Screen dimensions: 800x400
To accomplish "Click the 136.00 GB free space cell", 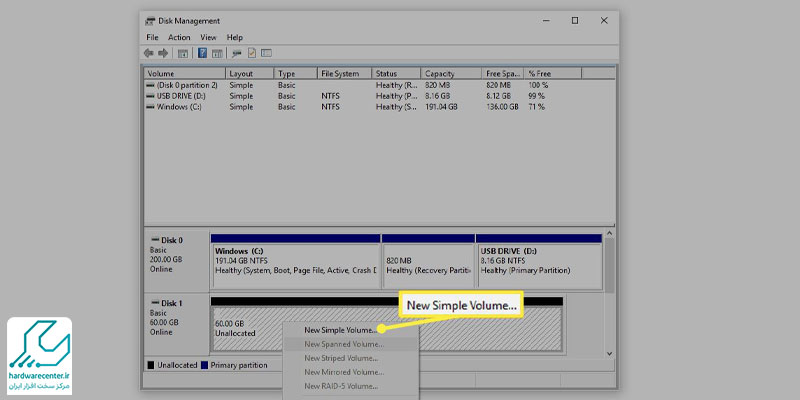I will click(502, 107).
